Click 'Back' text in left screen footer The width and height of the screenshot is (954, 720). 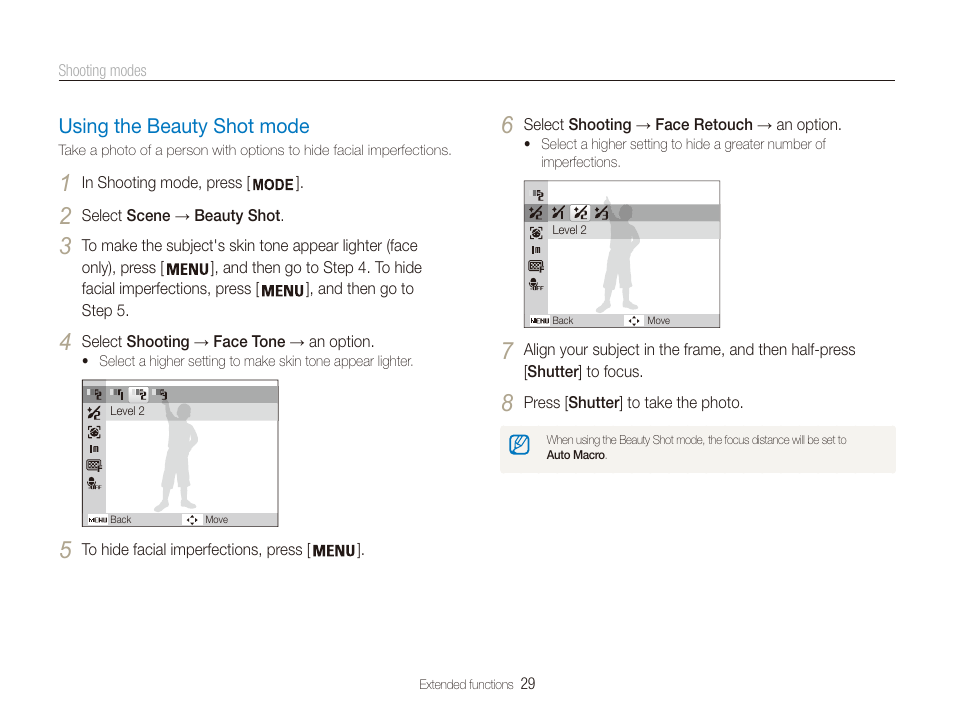120,520
